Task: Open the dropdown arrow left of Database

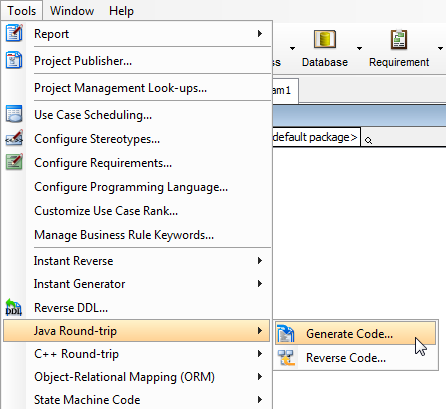Action: point(292,49)
